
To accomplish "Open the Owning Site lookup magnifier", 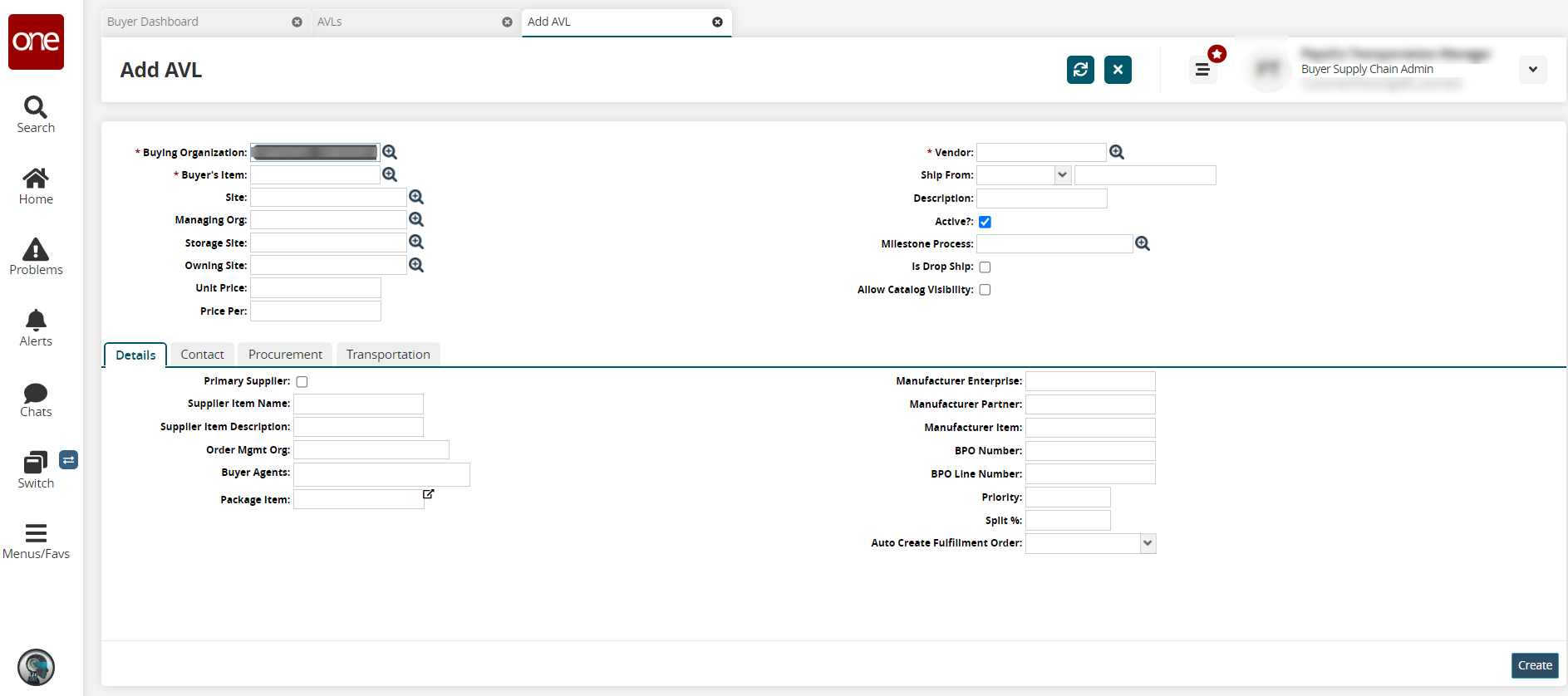I will pyautogui.click(x=416, y=265).
